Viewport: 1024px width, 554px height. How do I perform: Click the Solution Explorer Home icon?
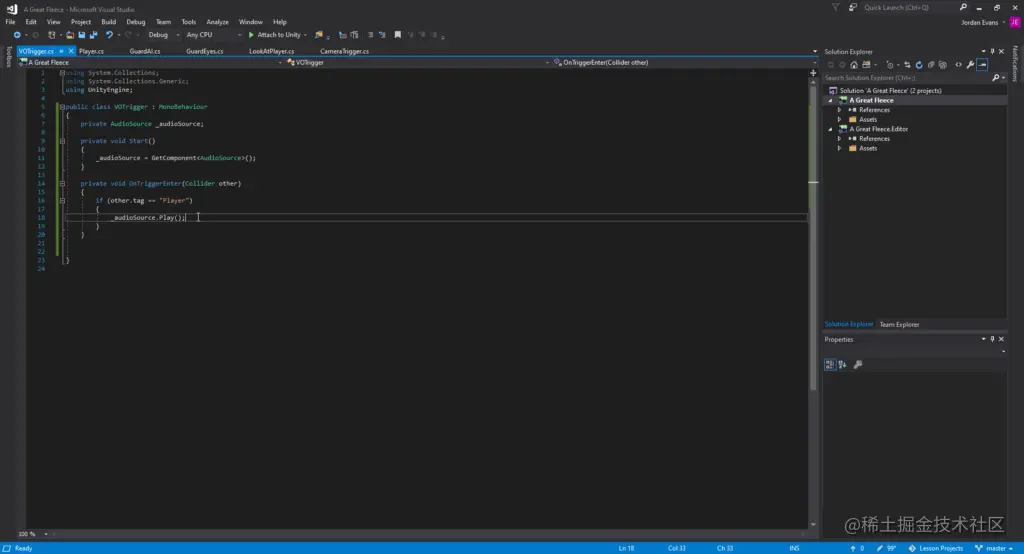pos(854,65)
